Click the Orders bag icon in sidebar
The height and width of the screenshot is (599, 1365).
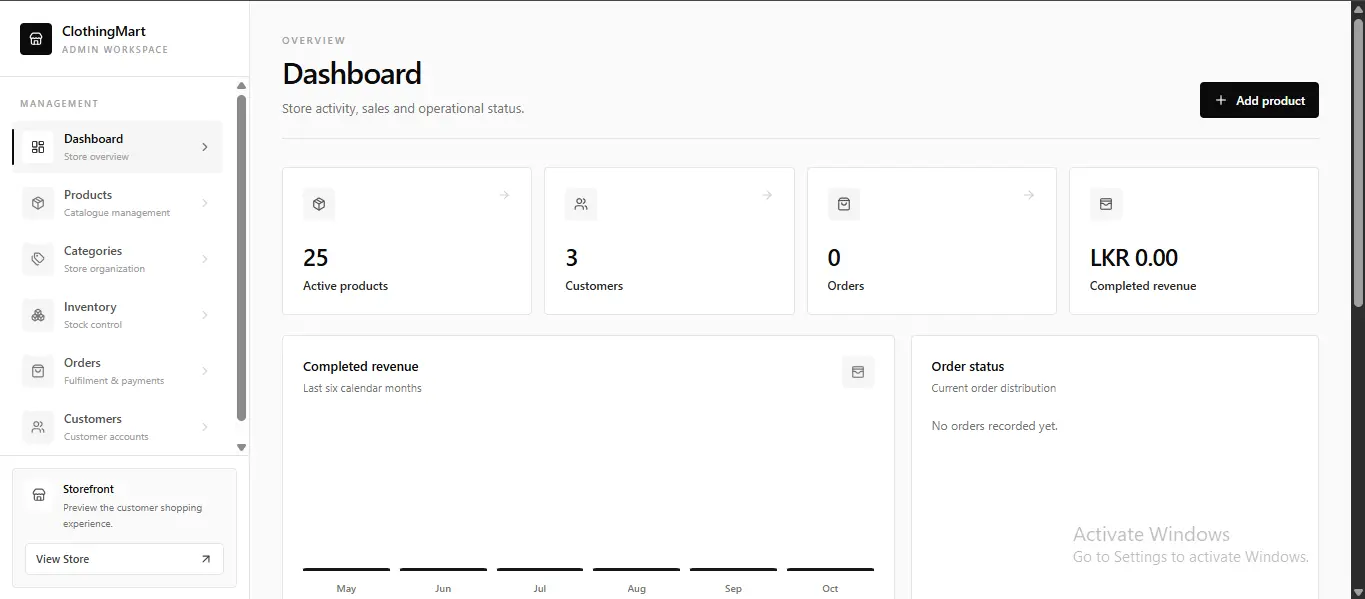click(38, 371)
